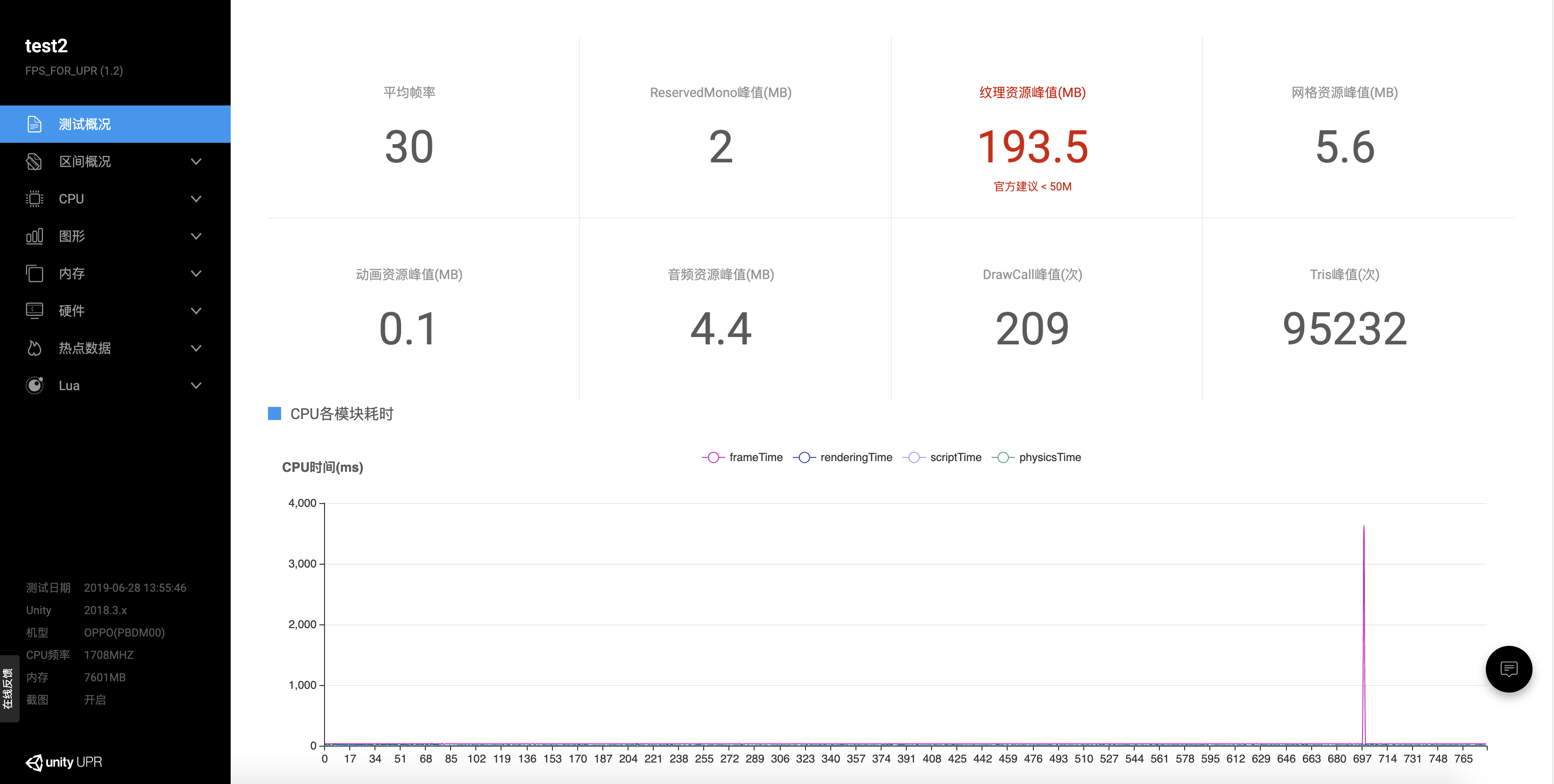Screen dimensions: 1554x784
Task: Click the Lua logo icon
Action: click(x=35, y=385)
